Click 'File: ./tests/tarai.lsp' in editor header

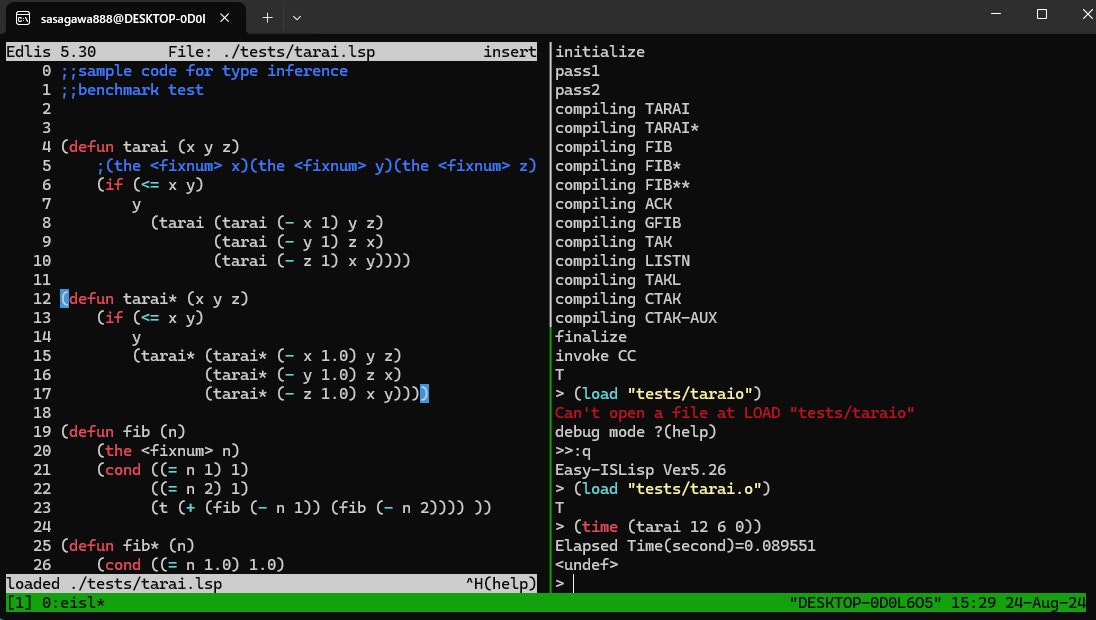271,52
